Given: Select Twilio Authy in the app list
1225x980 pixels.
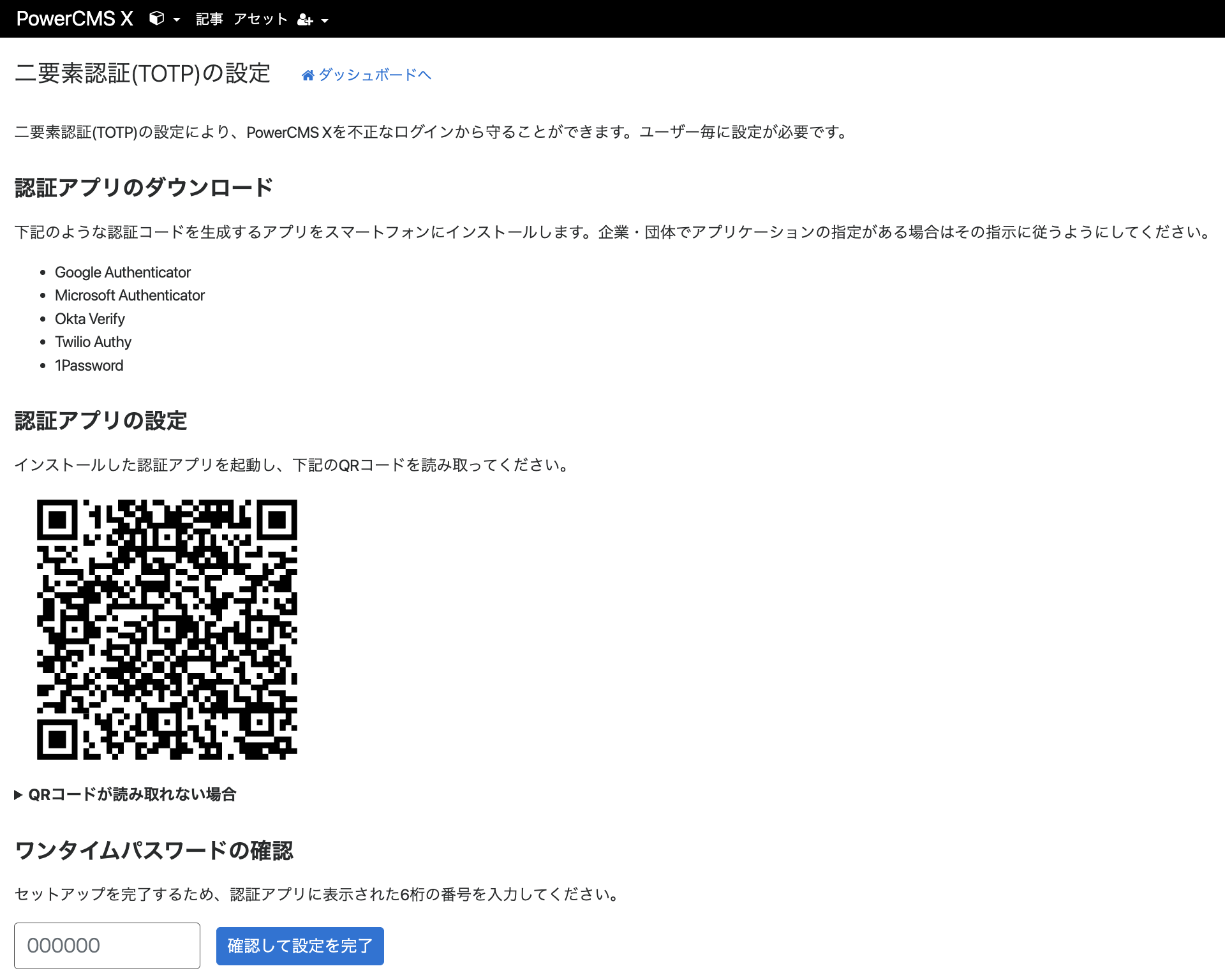Looking at the screenshot, I should pos(93,341).
